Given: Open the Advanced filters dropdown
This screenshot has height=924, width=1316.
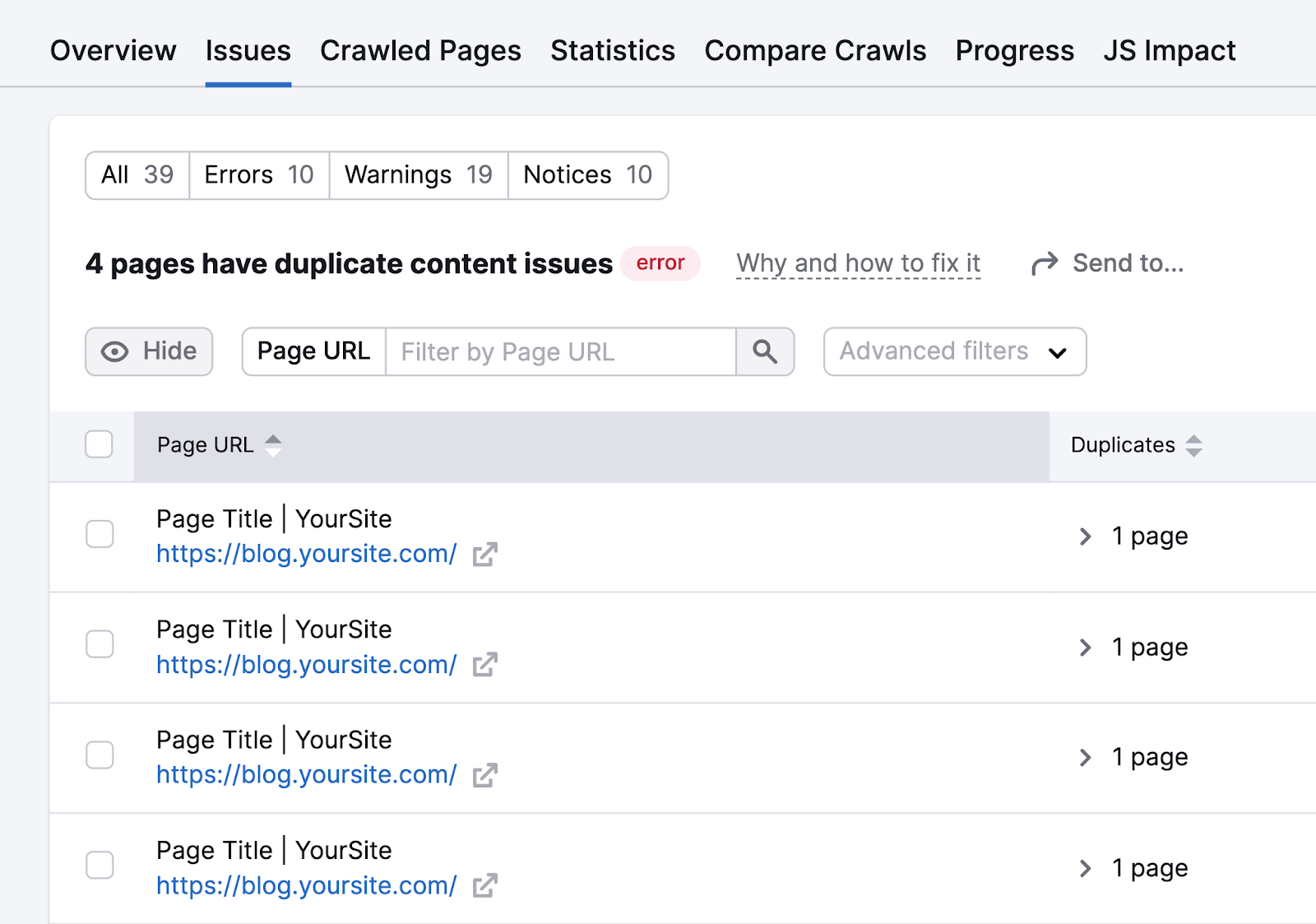Looking at the screenshot, I should [953, 351].
